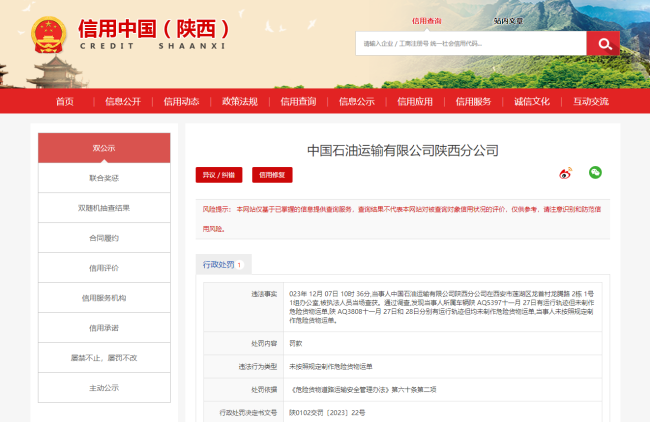The image size is (650, 422).
Task: Open 信用应用 in the navigation bar
Action: [415, 102]
